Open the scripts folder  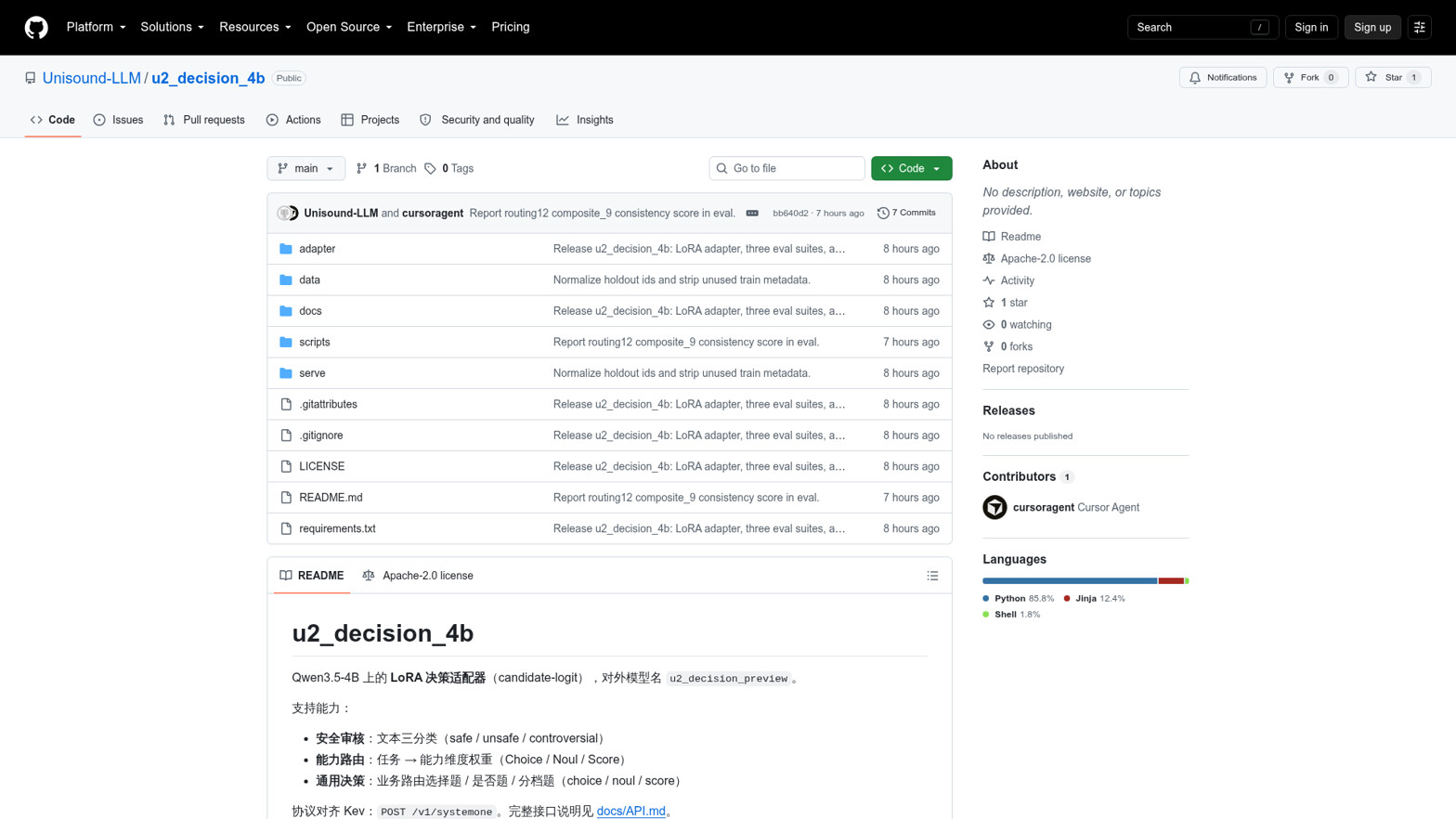314,342
